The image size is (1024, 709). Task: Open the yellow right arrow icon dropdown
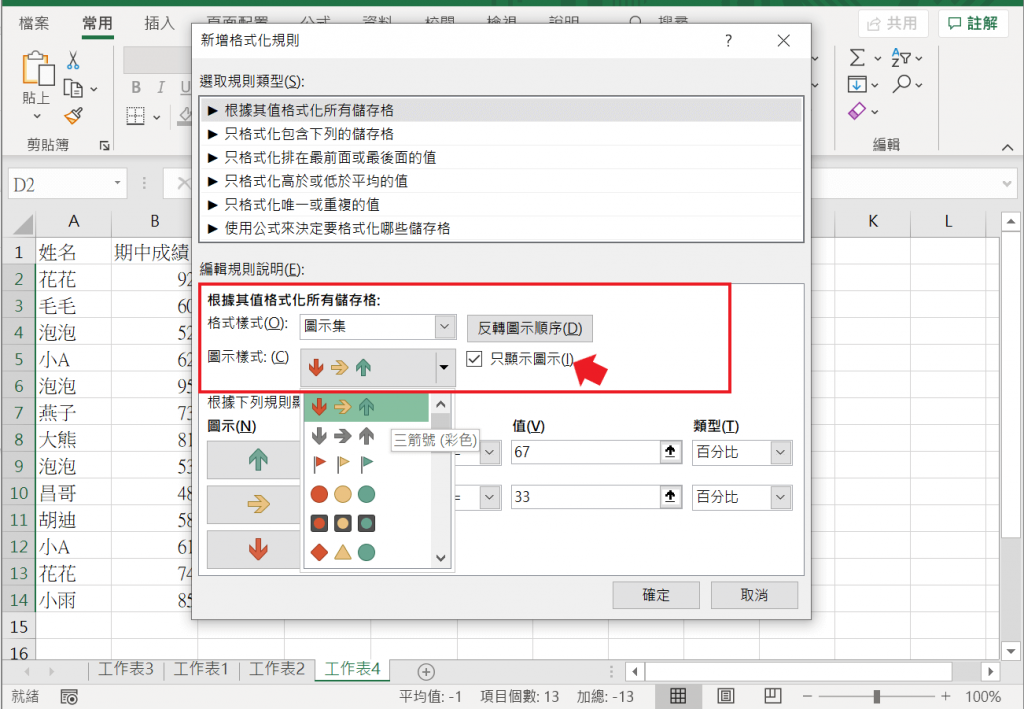point(254,504)
